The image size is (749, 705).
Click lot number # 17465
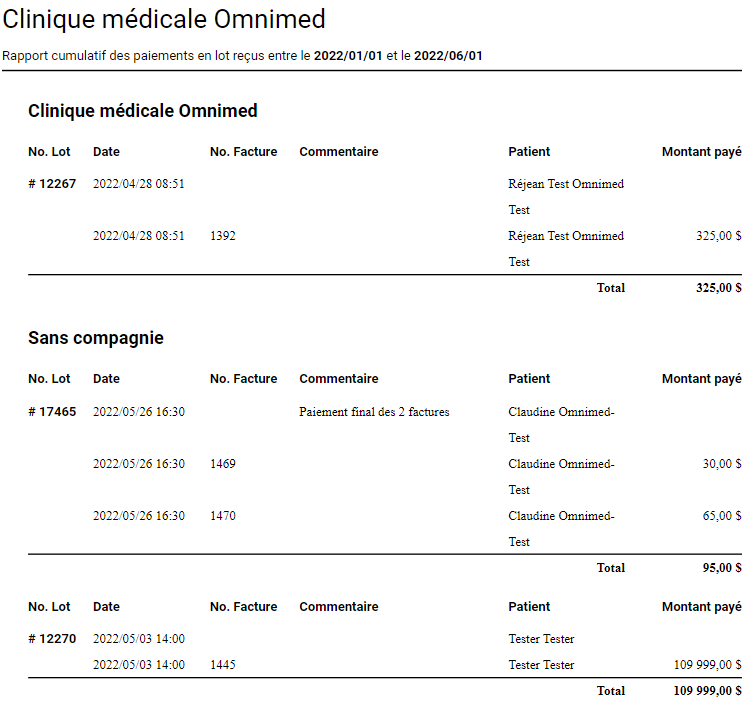(x=52, y=412)
